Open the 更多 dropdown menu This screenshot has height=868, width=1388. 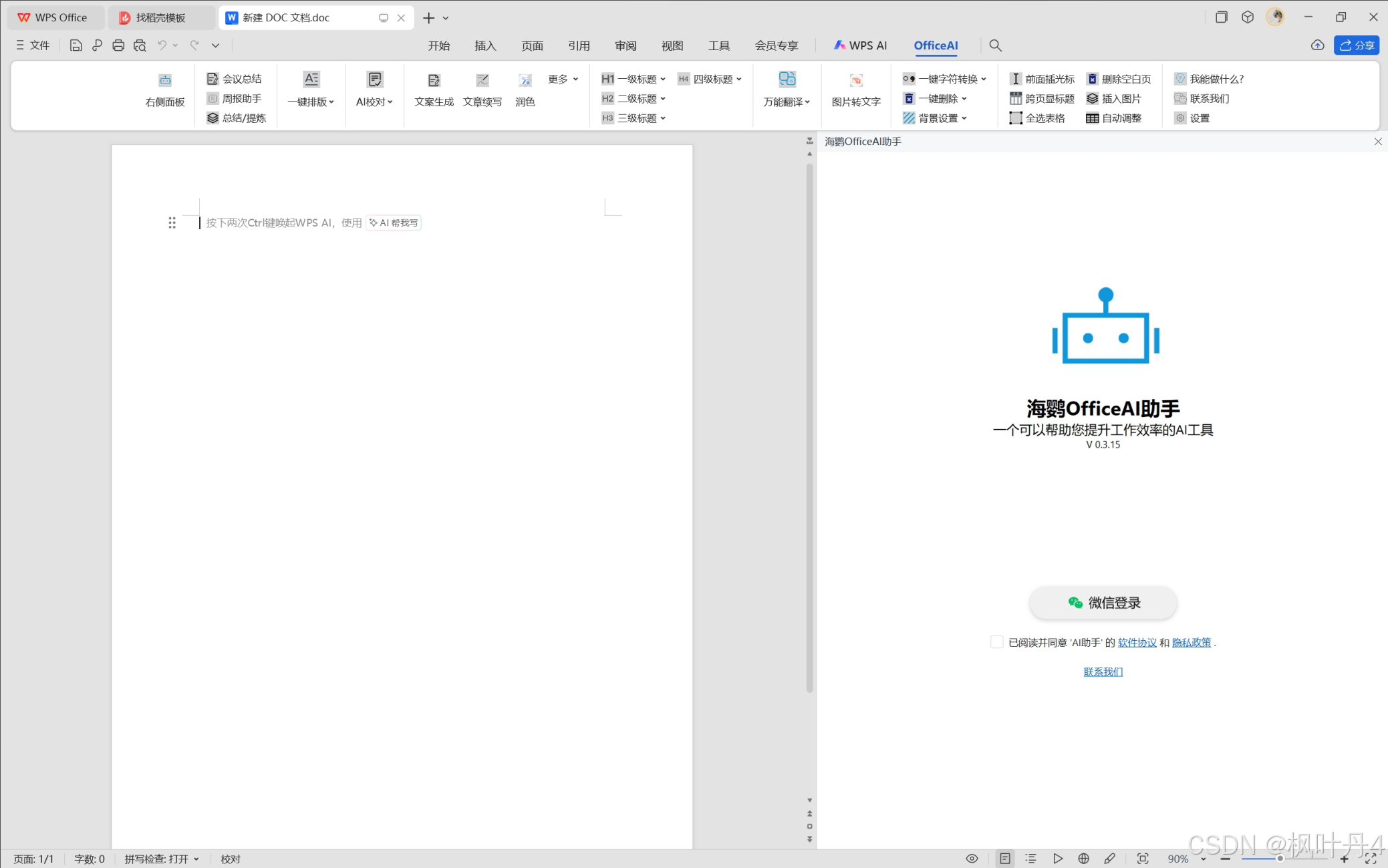pos(563,79)
